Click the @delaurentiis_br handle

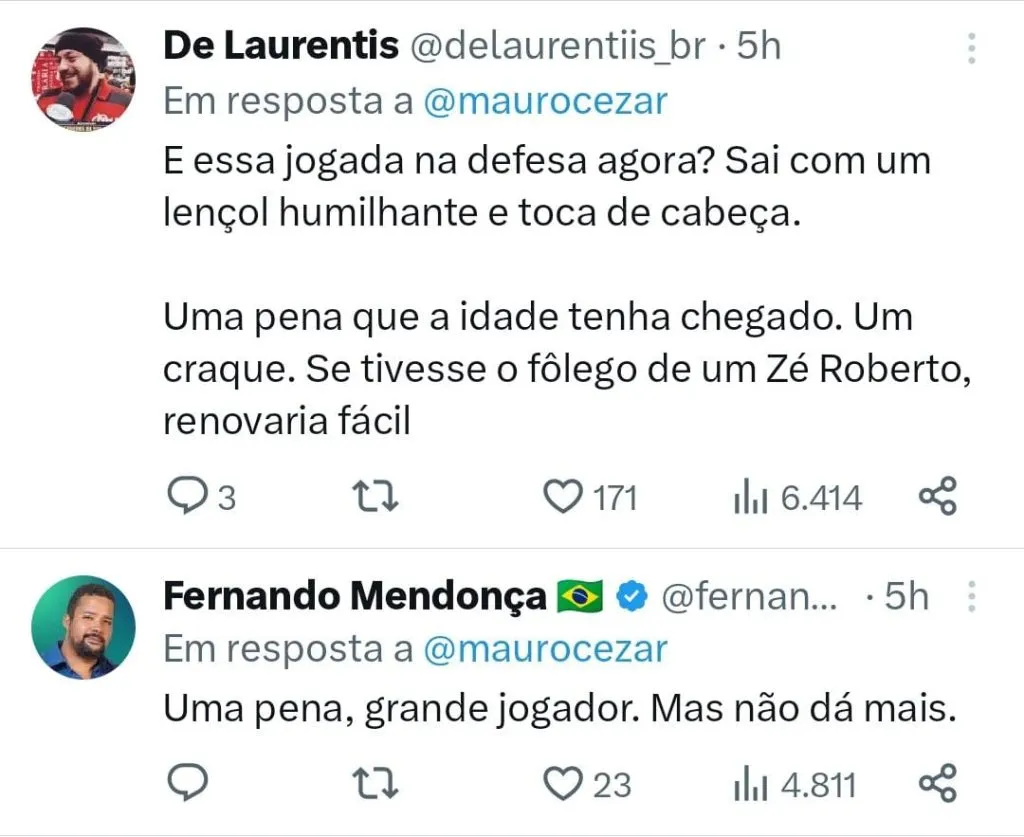(559, 46)
